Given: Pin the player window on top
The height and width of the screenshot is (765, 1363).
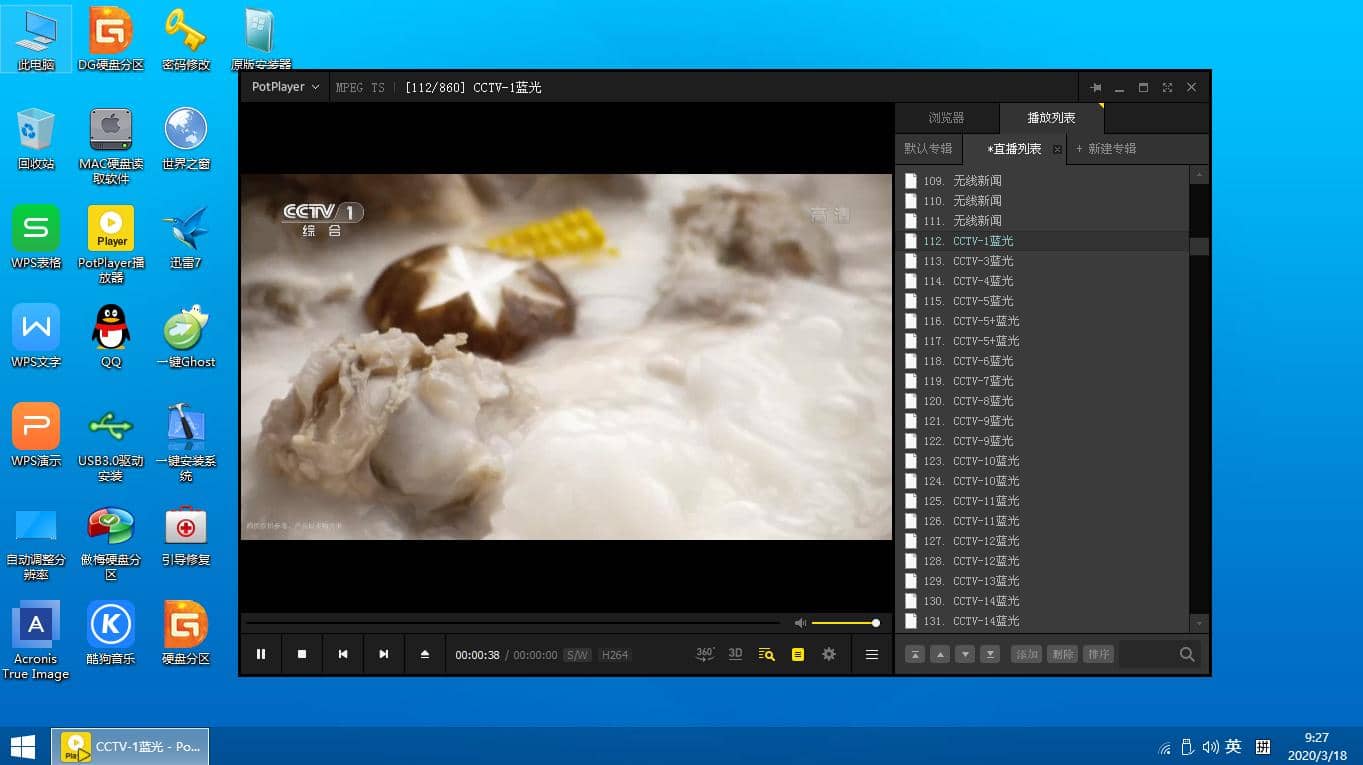Looking at the screenshot, I should pyautogui.click(x=1095, y=88).
